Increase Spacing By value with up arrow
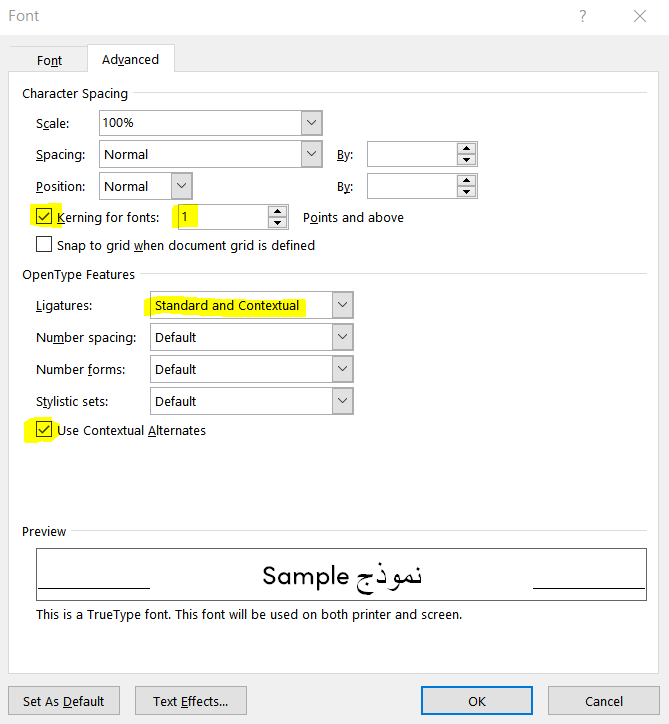669x724 pixels. click(466, 148)
